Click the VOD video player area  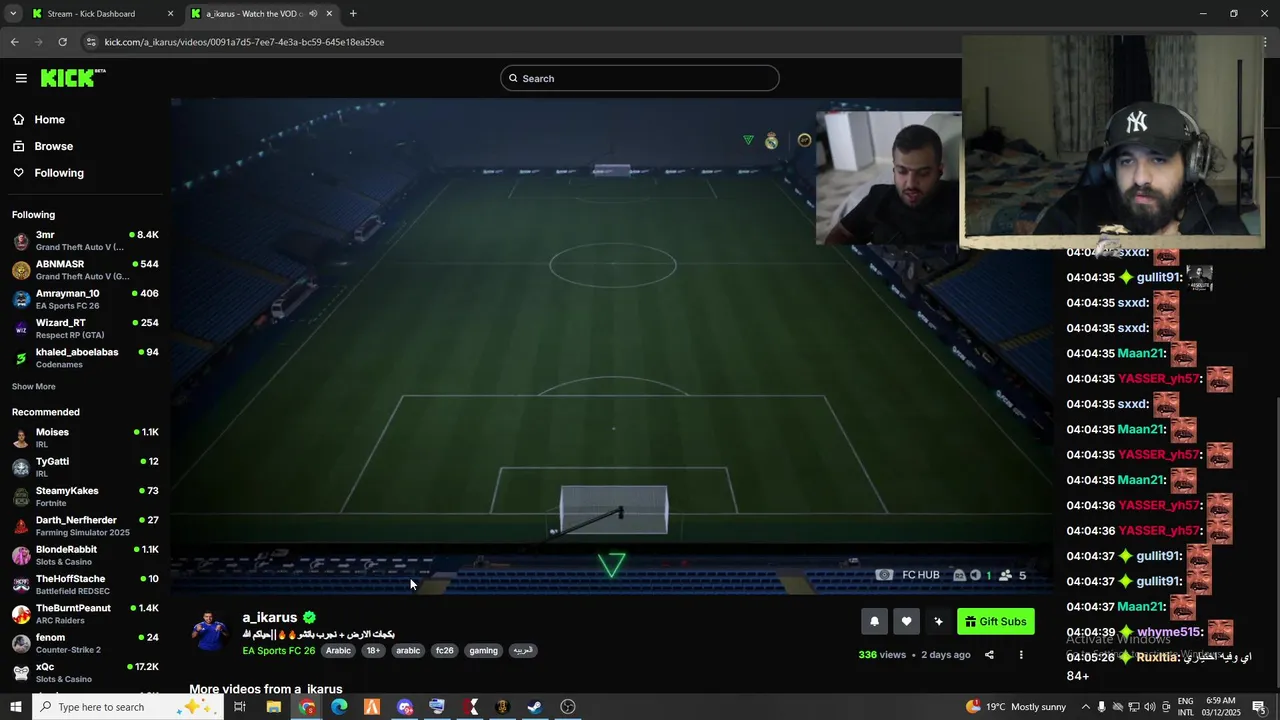point(612,345)
